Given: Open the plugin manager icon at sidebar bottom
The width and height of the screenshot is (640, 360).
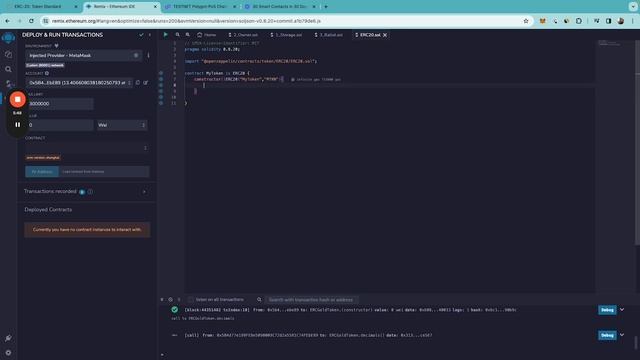Looking at the screenshot, I should (x=8, y=338).
